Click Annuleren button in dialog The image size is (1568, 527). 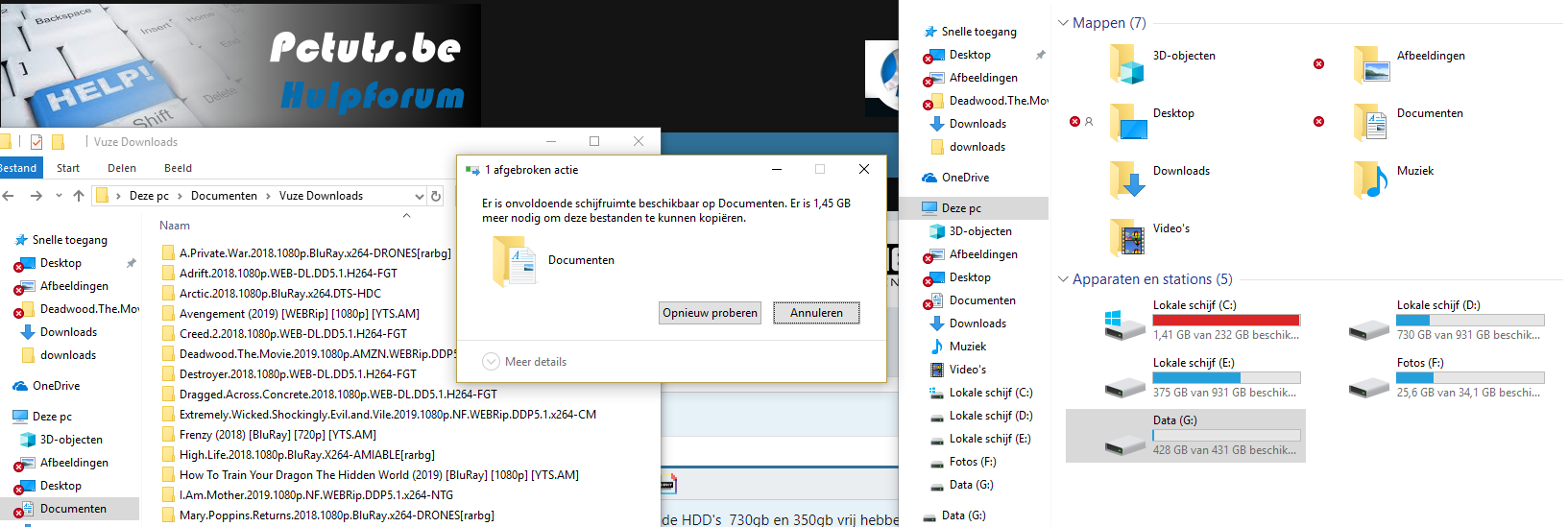tap(816, 313)
